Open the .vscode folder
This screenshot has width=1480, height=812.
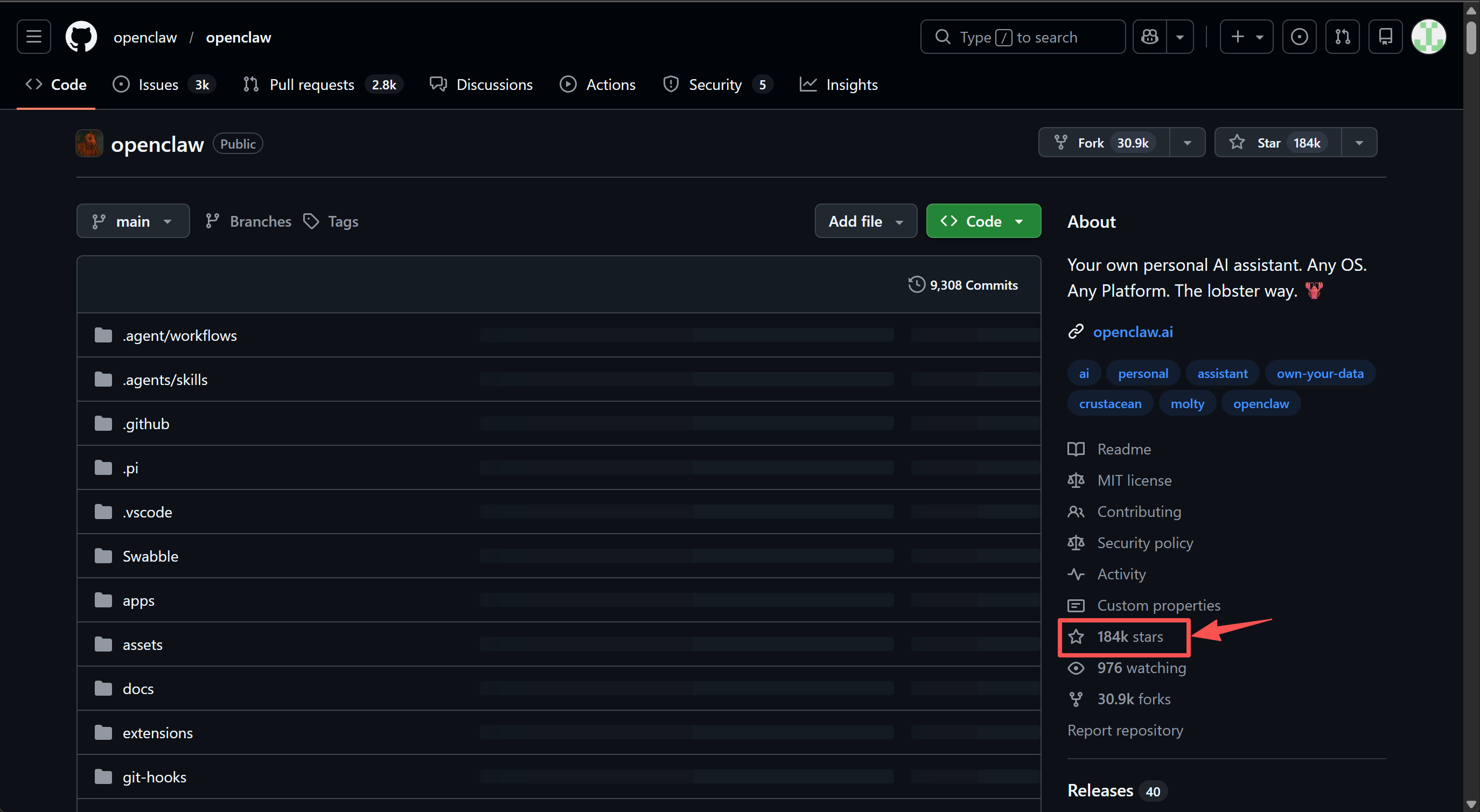click(x=147, y=512)
